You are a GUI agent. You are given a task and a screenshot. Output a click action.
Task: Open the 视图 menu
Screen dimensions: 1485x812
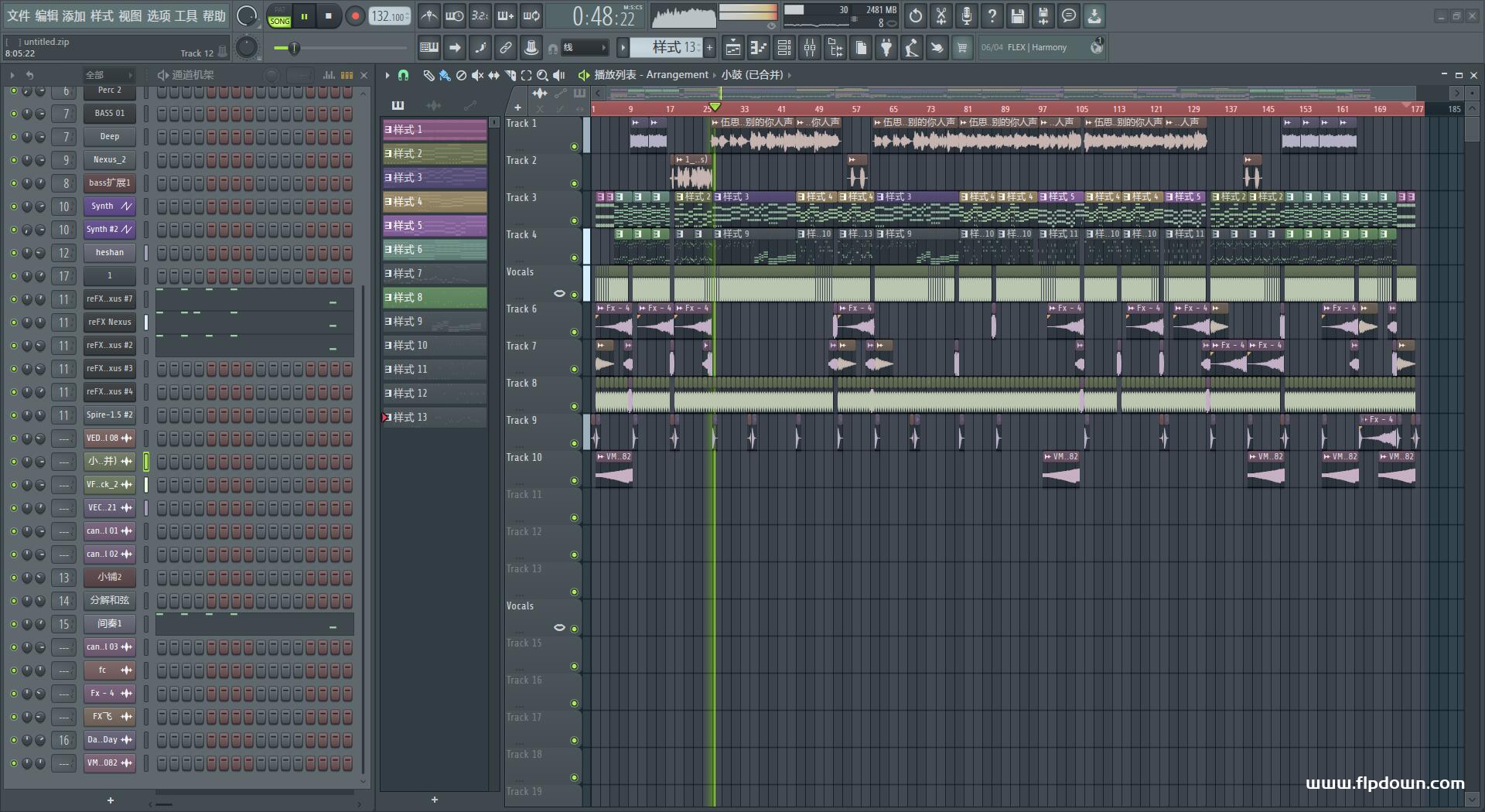[130, 15]
